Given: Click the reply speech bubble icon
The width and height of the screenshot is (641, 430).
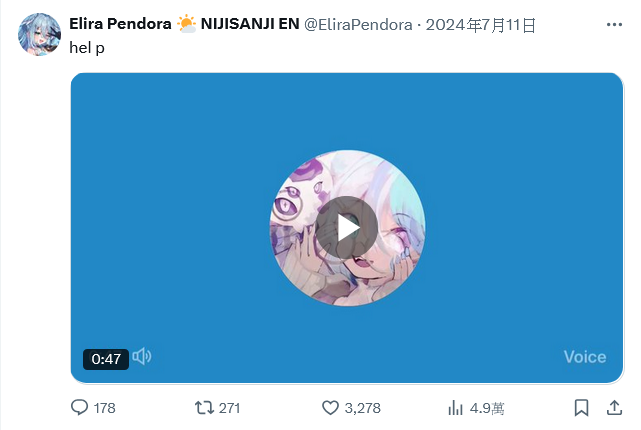Looking at the screenshot, I should click(79, 408).
